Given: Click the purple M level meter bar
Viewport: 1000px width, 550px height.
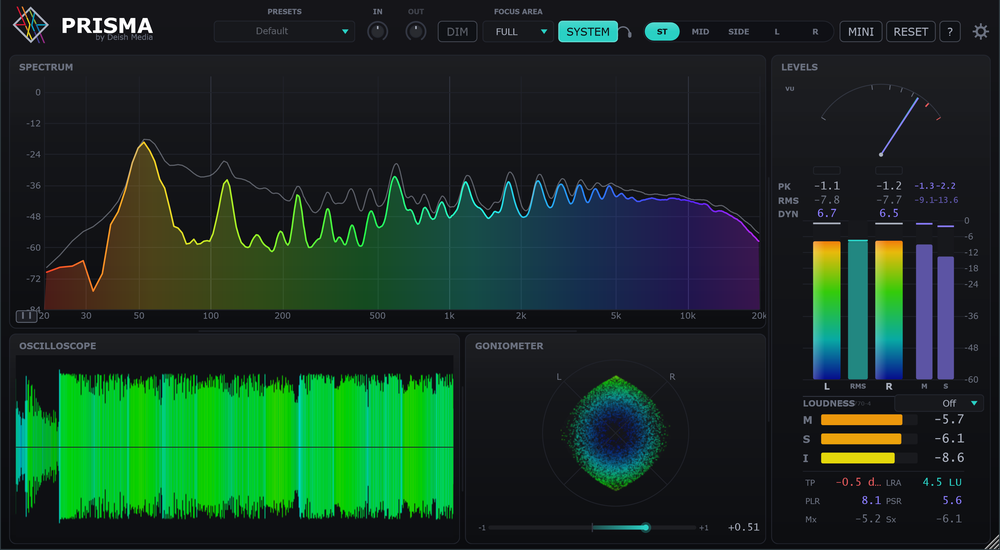Looking at the screenshot, I should (x=924, y=312).
